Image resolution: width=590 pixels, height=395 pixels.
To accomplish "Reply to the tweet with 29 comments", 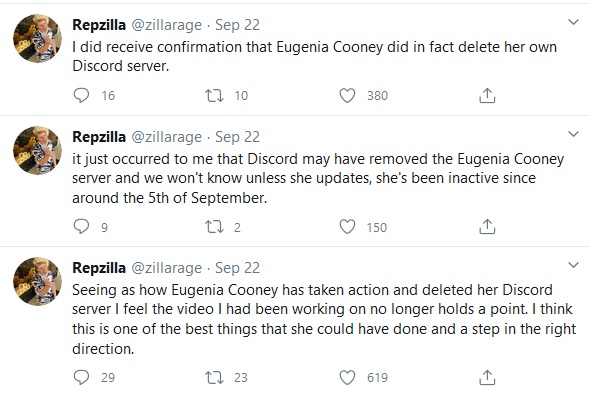I will pyautogui.click(x=81, y=377).
